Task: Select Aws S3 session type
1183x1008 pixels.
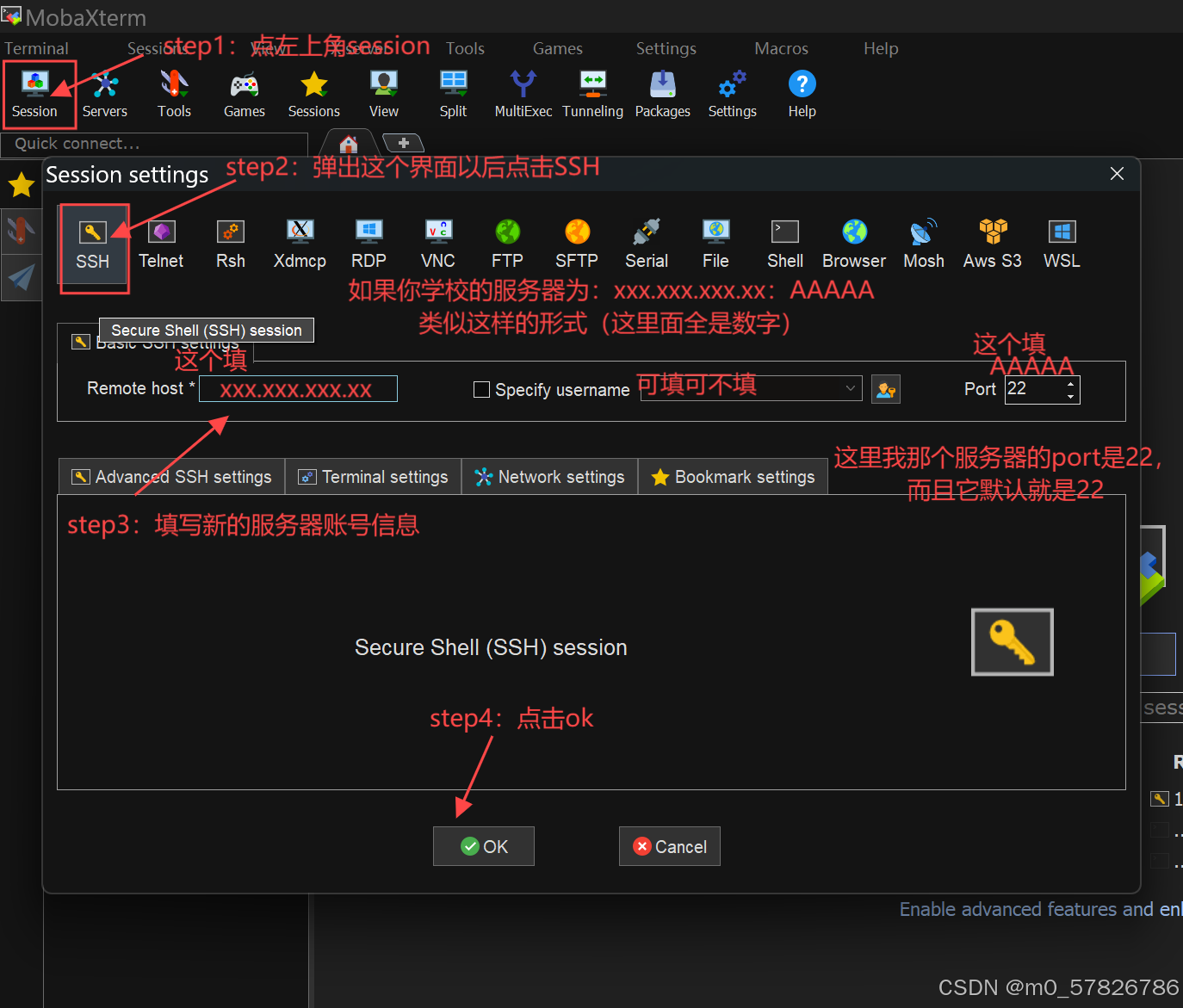Action: pyautogui.click(x=993, y=244)
